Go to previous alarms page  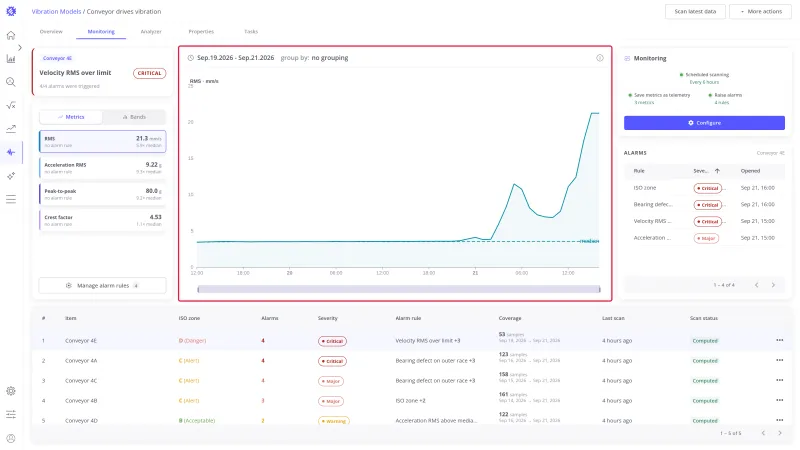pyautogui.click(x=757, y=285)
